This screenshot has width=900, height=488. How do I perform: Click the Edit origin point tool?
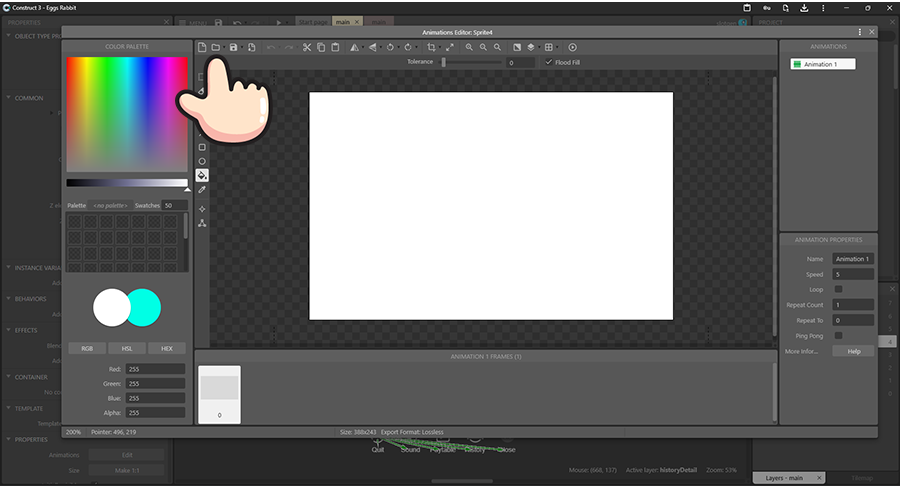[x=202, y=209]
